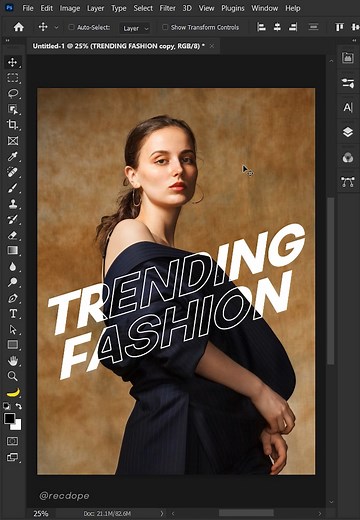
Task: Select the Zoom tool
Action: (x=13, y=376)
